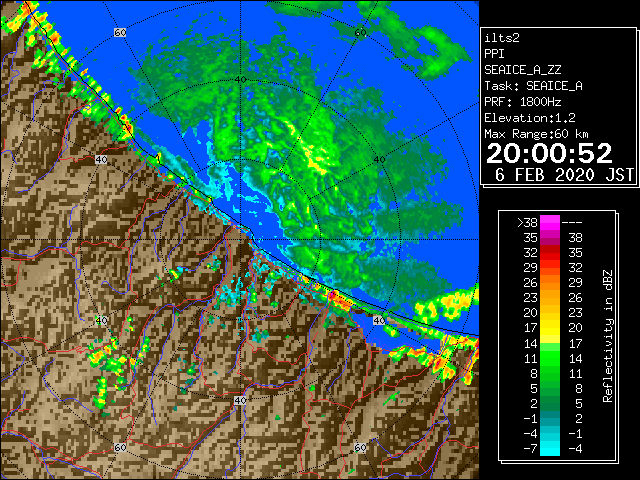This screenshot has height=480, width=640.
Task: Click the '40' range label due south of center
Action: [240, 400]
